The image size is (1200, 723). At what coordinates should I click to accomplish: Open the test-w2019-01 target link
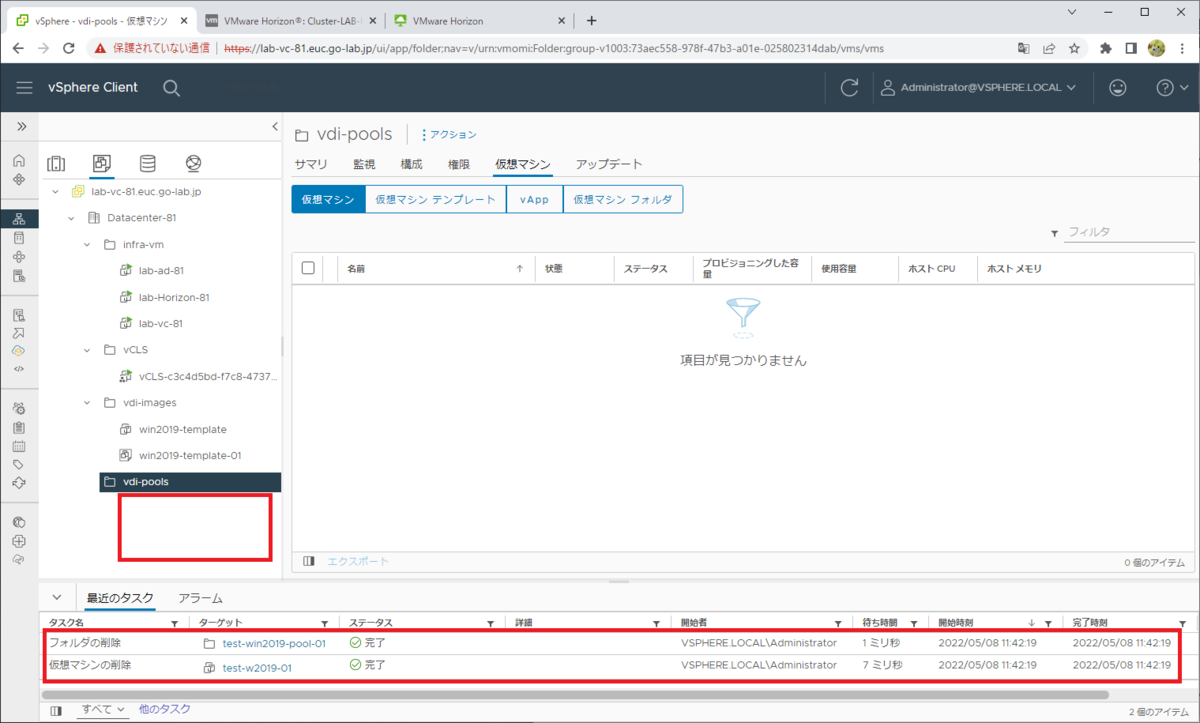[x=257, y=667]
